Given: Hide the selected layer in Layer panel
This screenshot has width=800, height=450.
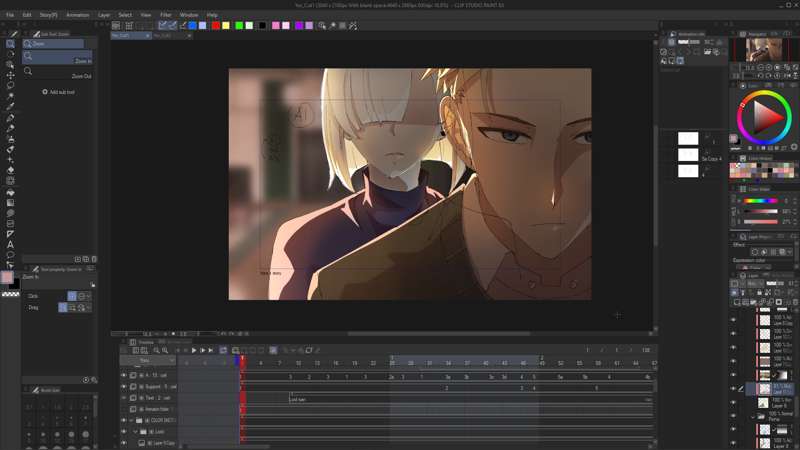Looking at the screenshot, I should [734, 389].
